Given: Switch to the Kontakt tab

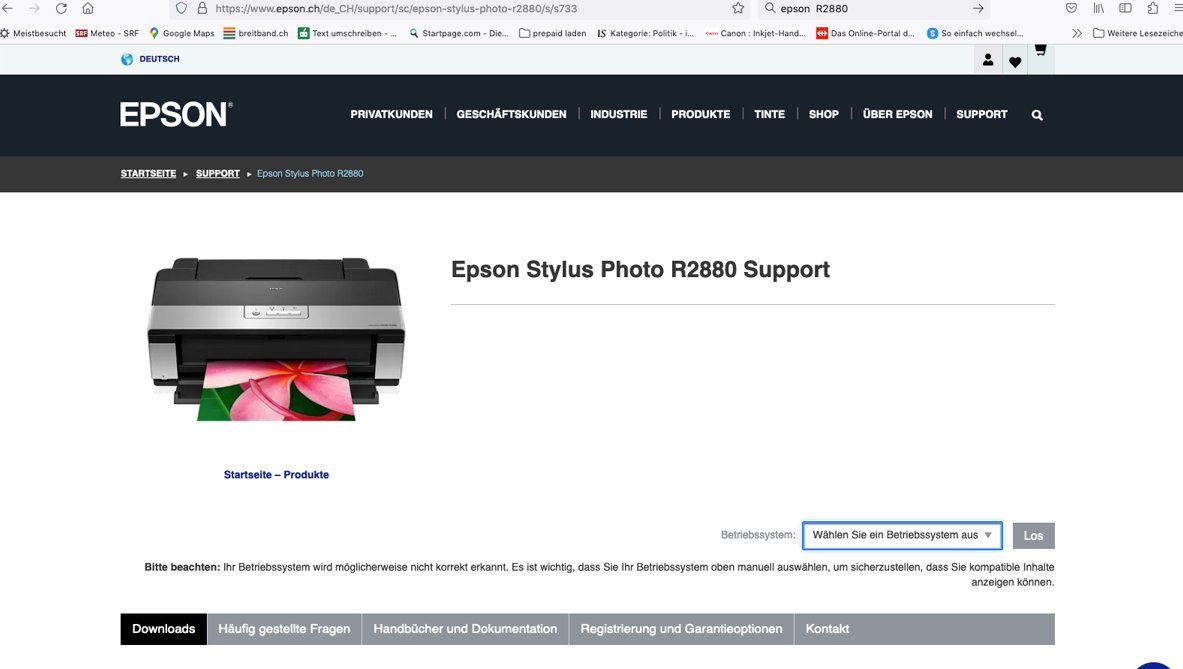Looking at the screenshot, I should pyautogui.click(x=827, y=629).
